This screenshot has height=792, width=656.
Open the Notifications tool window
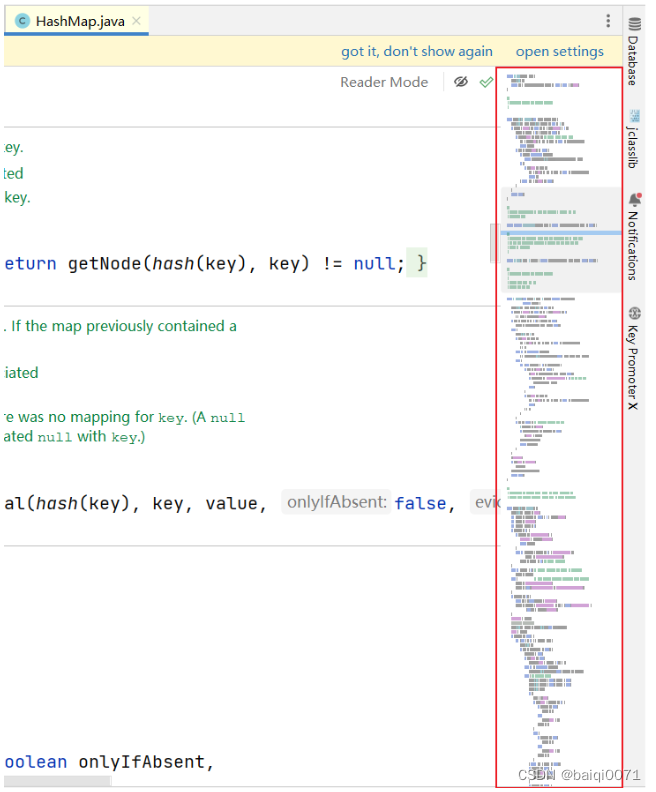tap(634, 236)
